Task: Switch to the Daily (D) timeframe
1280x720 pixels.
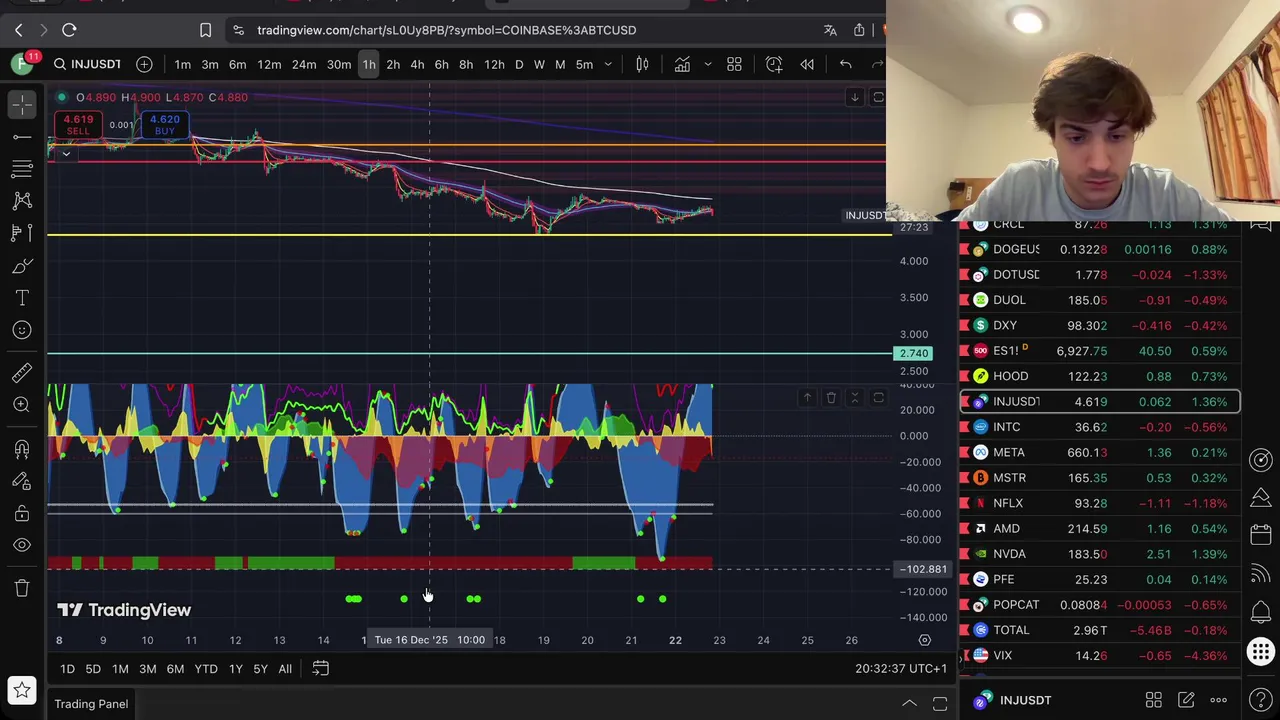Action: click(x=519, y=64)
